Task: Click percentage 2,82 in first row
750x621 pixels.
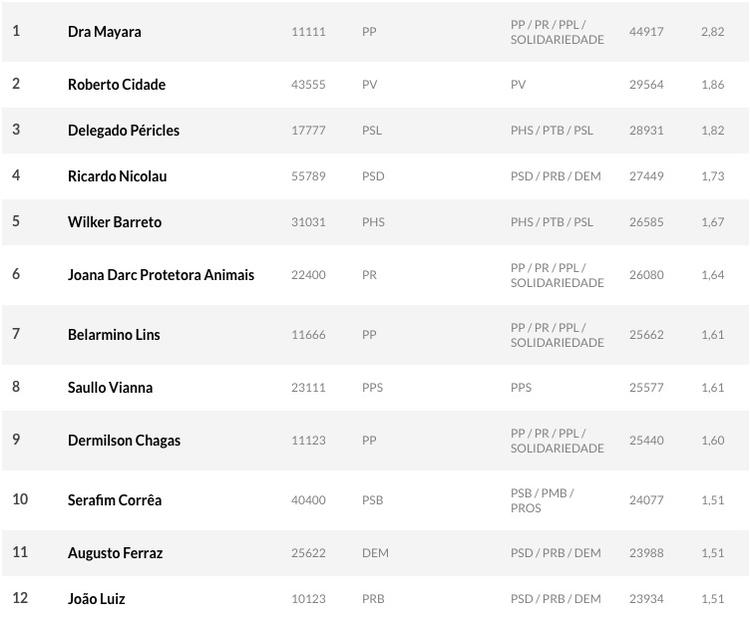Action: (712, 32)
